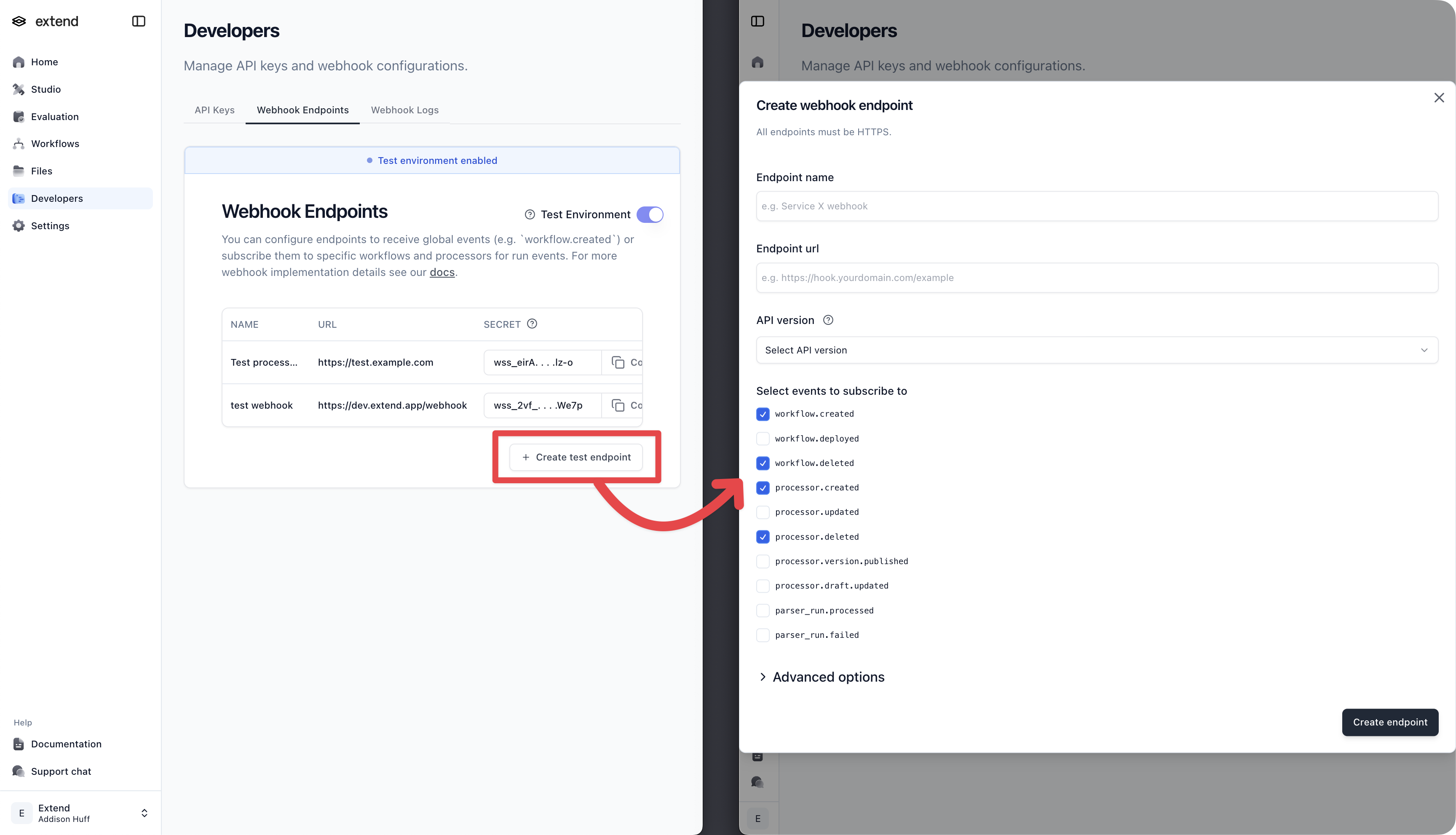Collapse the sidebar with the panel icon
The height and width of the screenshot is (835, 1456).
tap(138, 21)
